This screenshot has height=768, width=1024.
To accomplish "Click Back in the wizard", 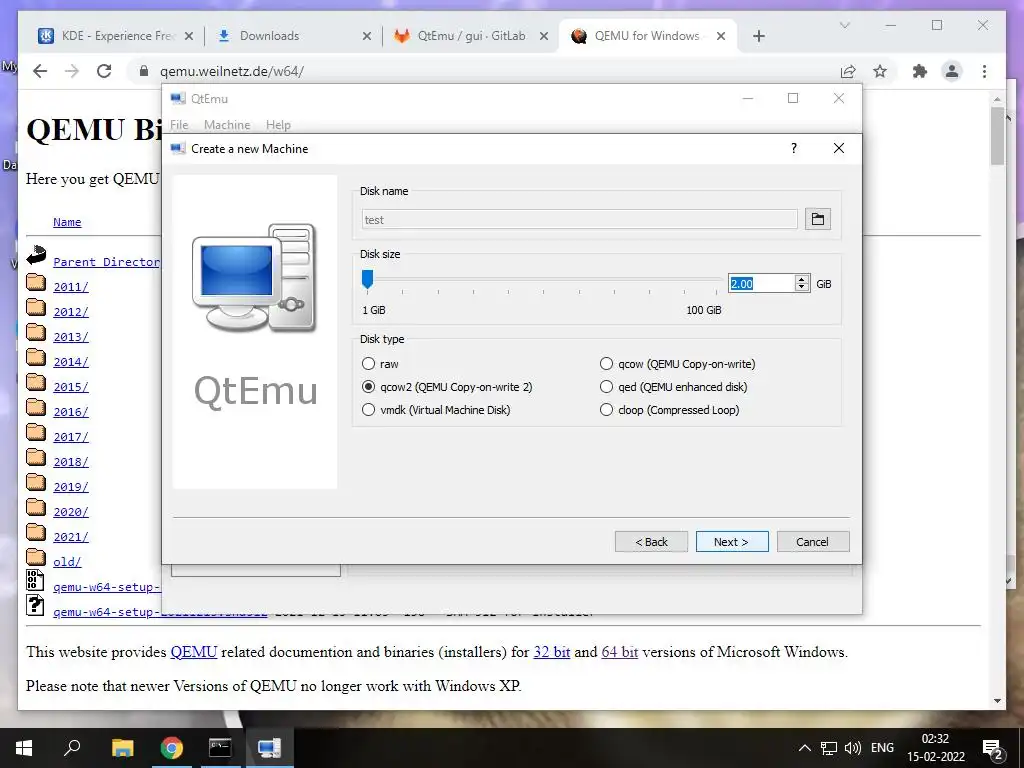I will click(x=651, y=541).
